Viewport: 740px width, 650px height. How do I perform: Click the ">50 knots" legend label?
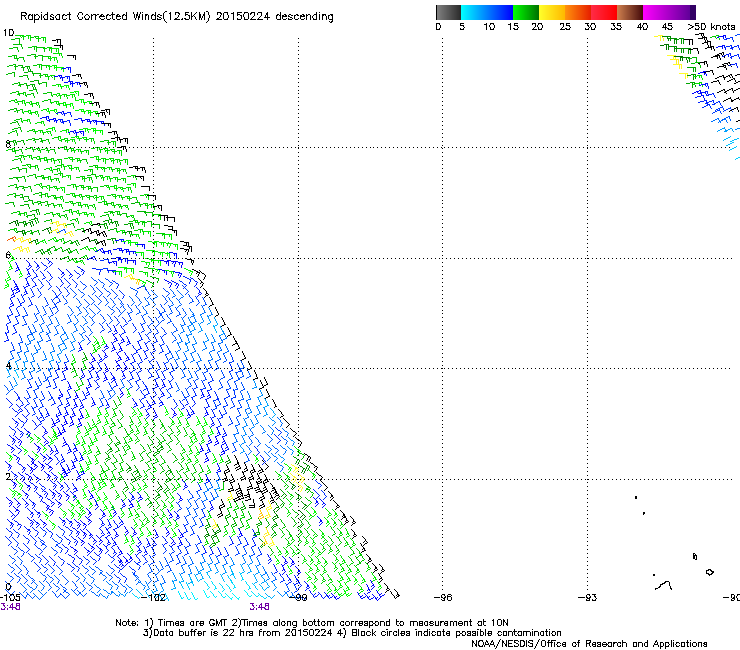(x=712, y=27)
